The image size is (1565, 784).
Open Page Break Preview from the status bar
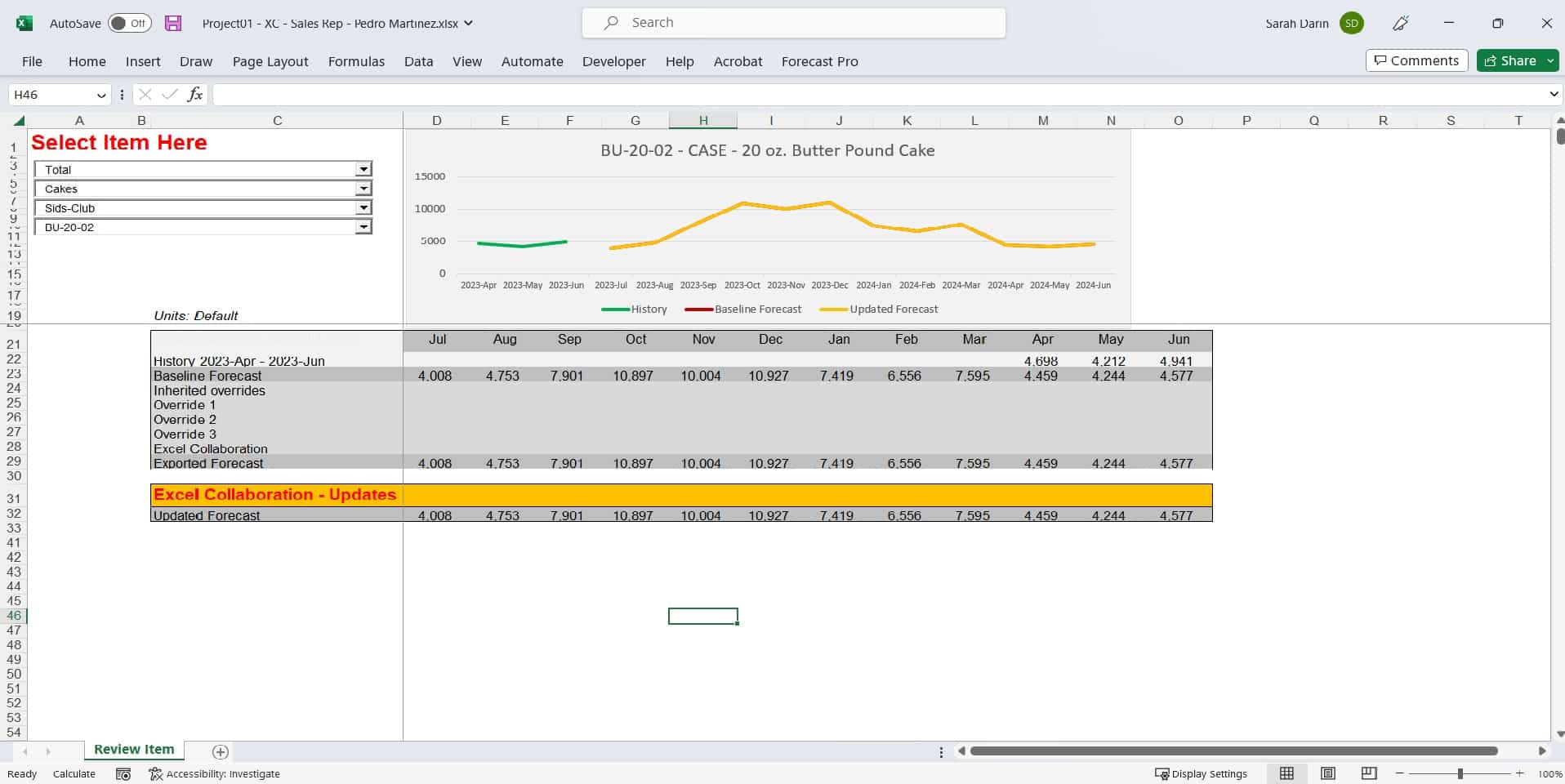pyautogui.click(x=1369, y=773)
